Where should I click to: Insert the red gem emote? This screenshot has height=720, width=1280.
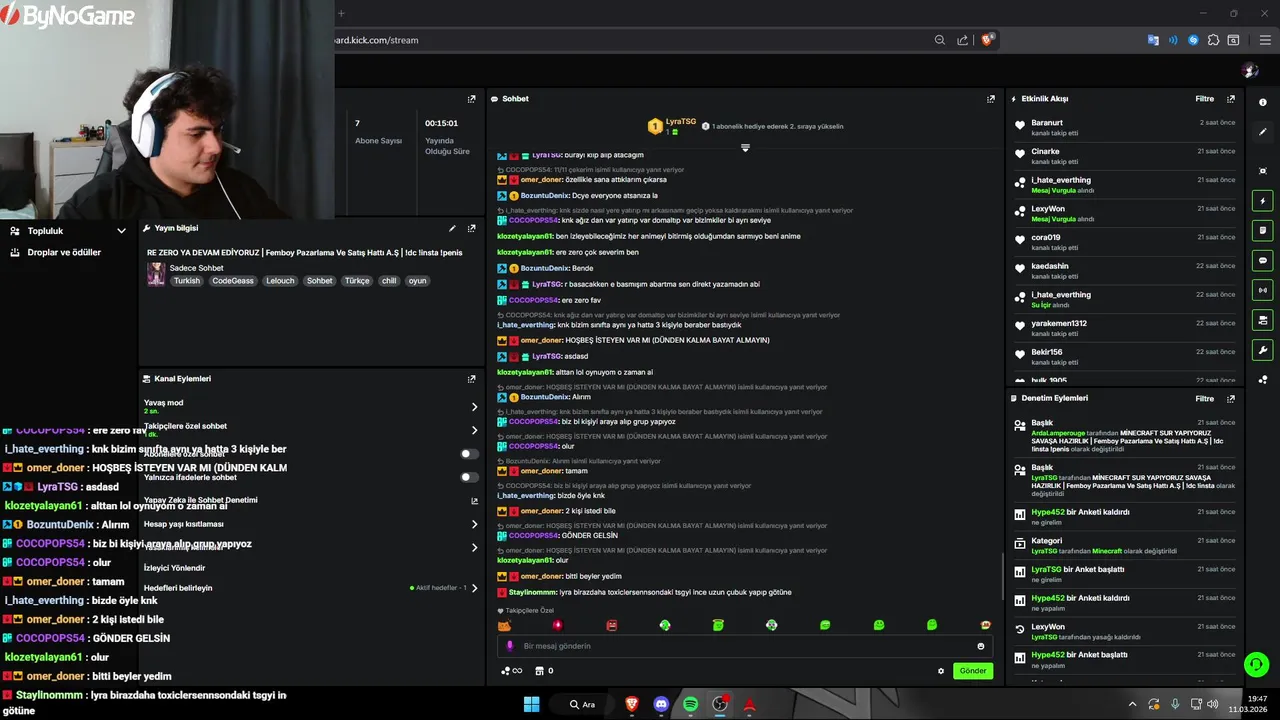(x=558, y=625)
